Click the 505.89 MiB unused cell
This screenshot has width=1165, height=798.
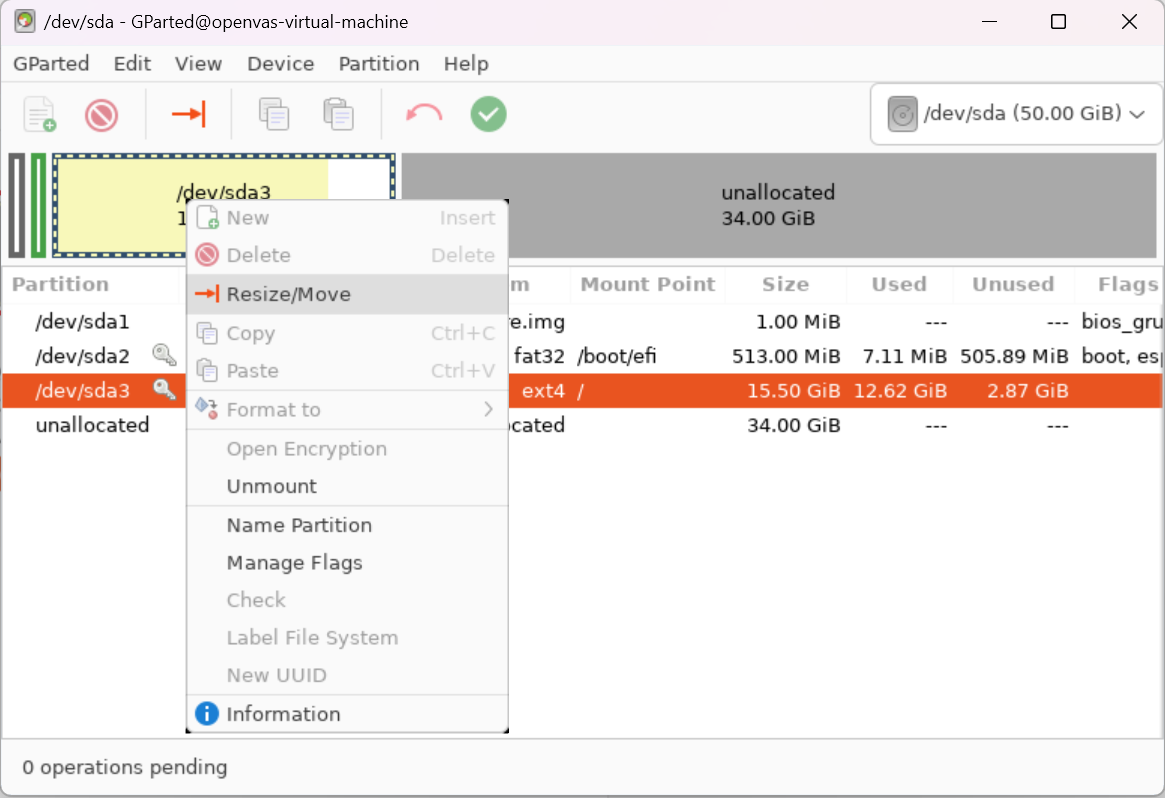[1014, 357]
